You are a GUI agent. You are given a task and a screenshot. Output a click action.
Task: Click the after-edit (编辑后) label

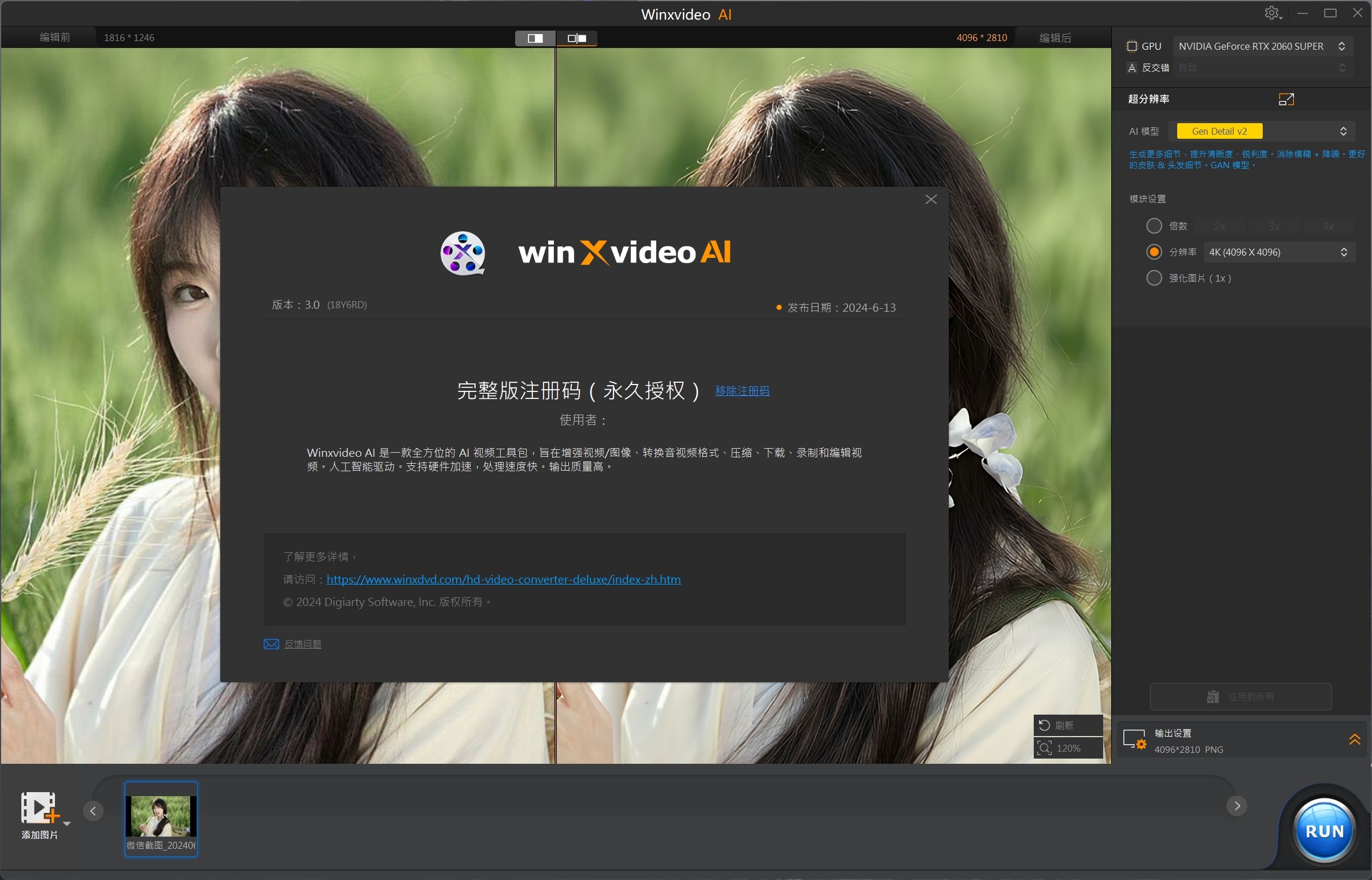coord(1055,38)
